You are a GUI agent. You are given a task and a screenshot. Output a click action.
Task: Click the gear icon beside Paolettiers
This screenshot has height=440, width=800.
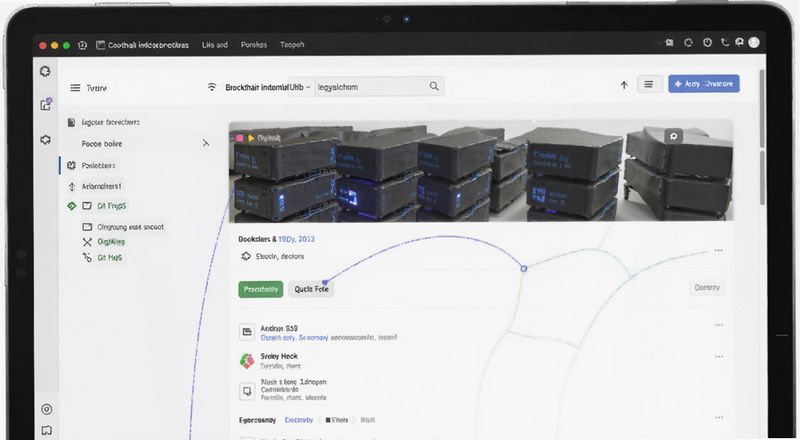point(71,165)
